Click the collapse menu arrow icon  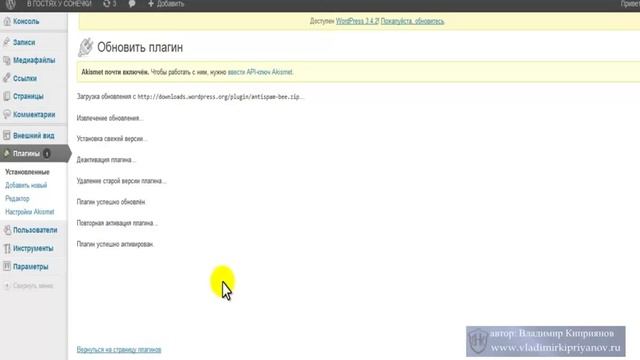[x=7, y=286]
